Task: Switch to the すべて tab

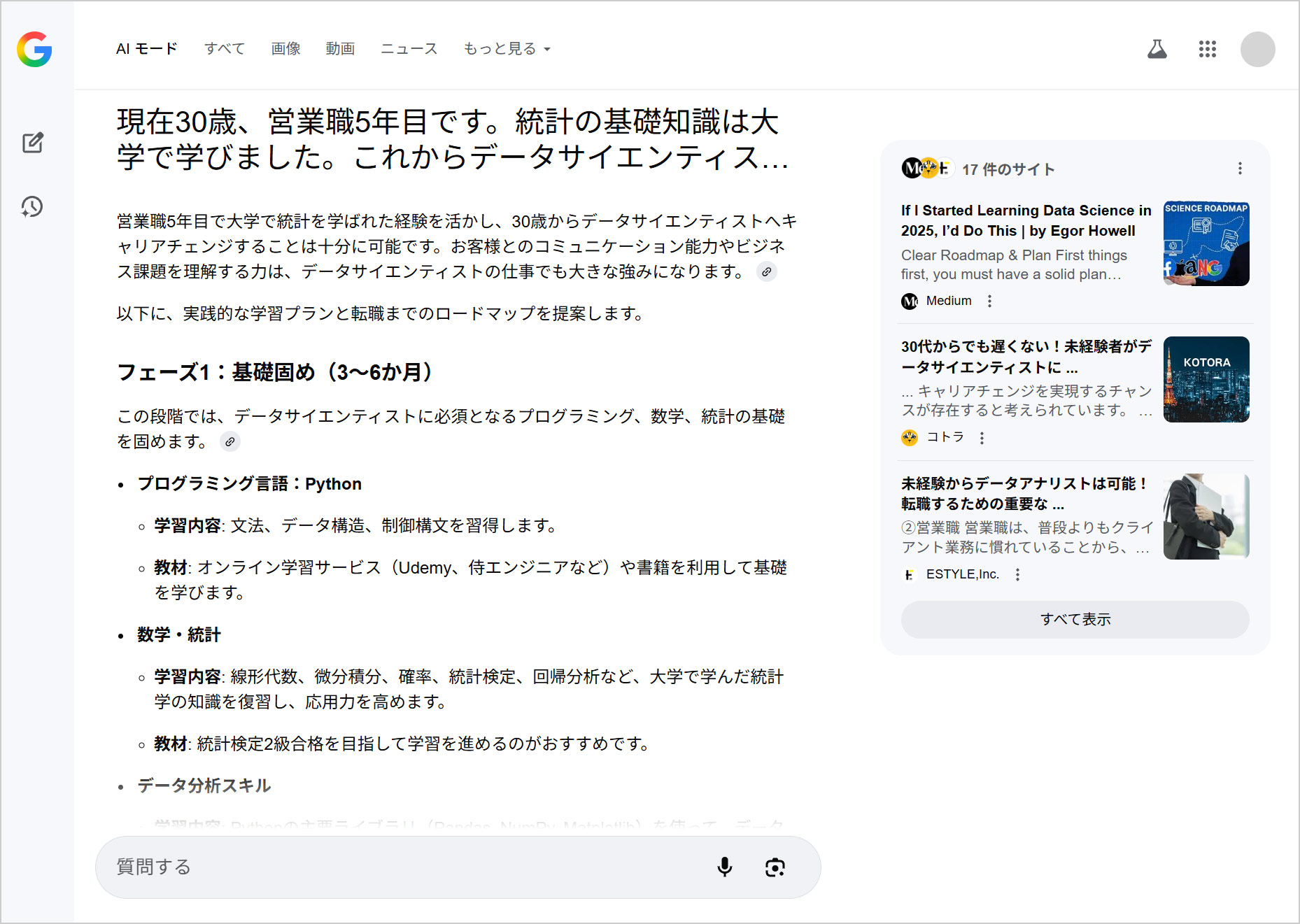Action: pyautogui.click(x=225, y=48)
